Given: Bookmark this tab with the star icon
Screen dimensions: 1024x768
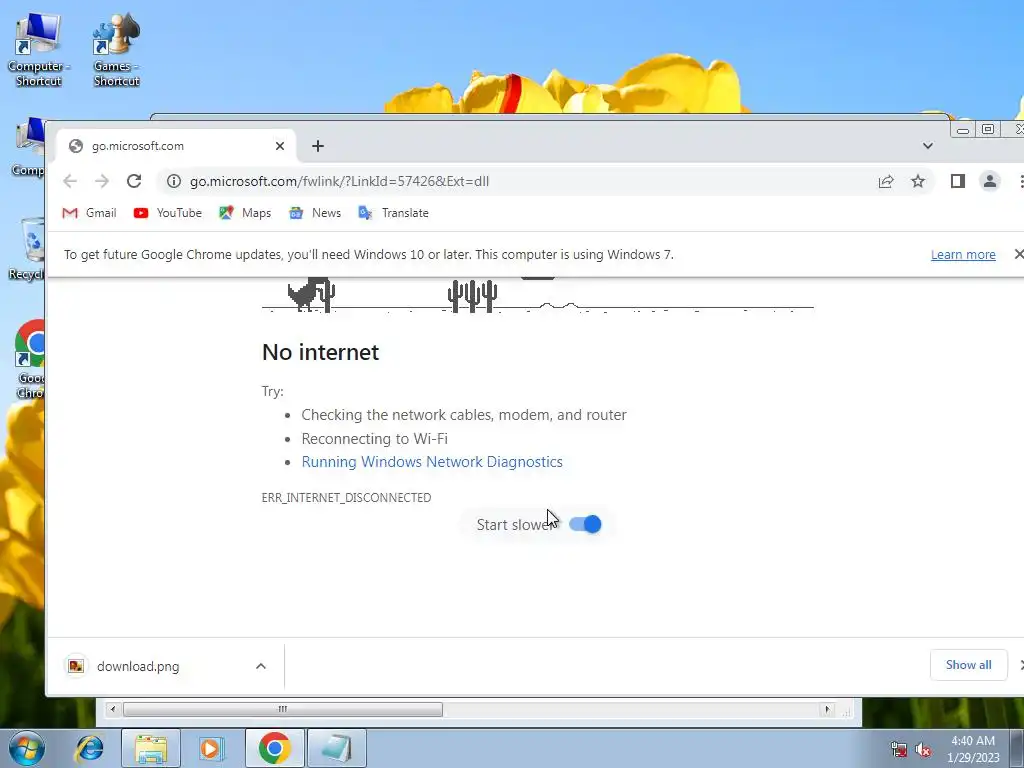Looking at the screenshot, I should 918,182.
